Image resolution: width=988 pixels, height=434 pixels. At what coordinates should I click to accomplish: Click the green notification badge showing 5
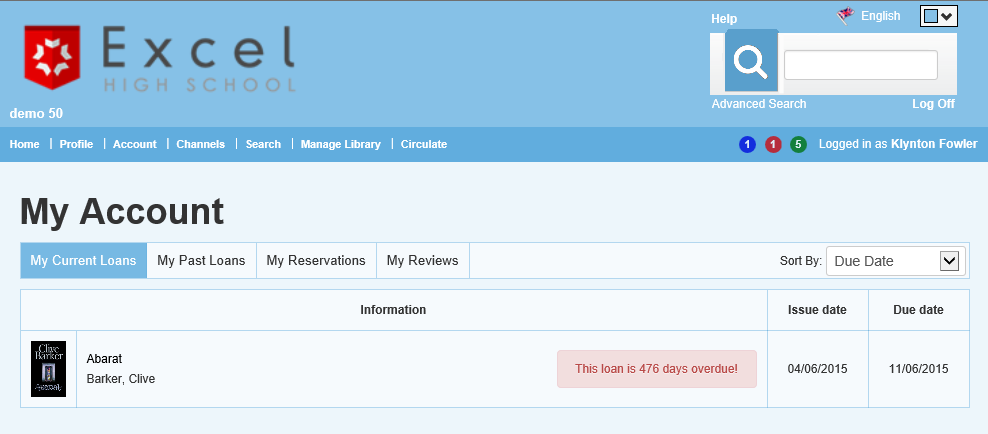point(798,145)
